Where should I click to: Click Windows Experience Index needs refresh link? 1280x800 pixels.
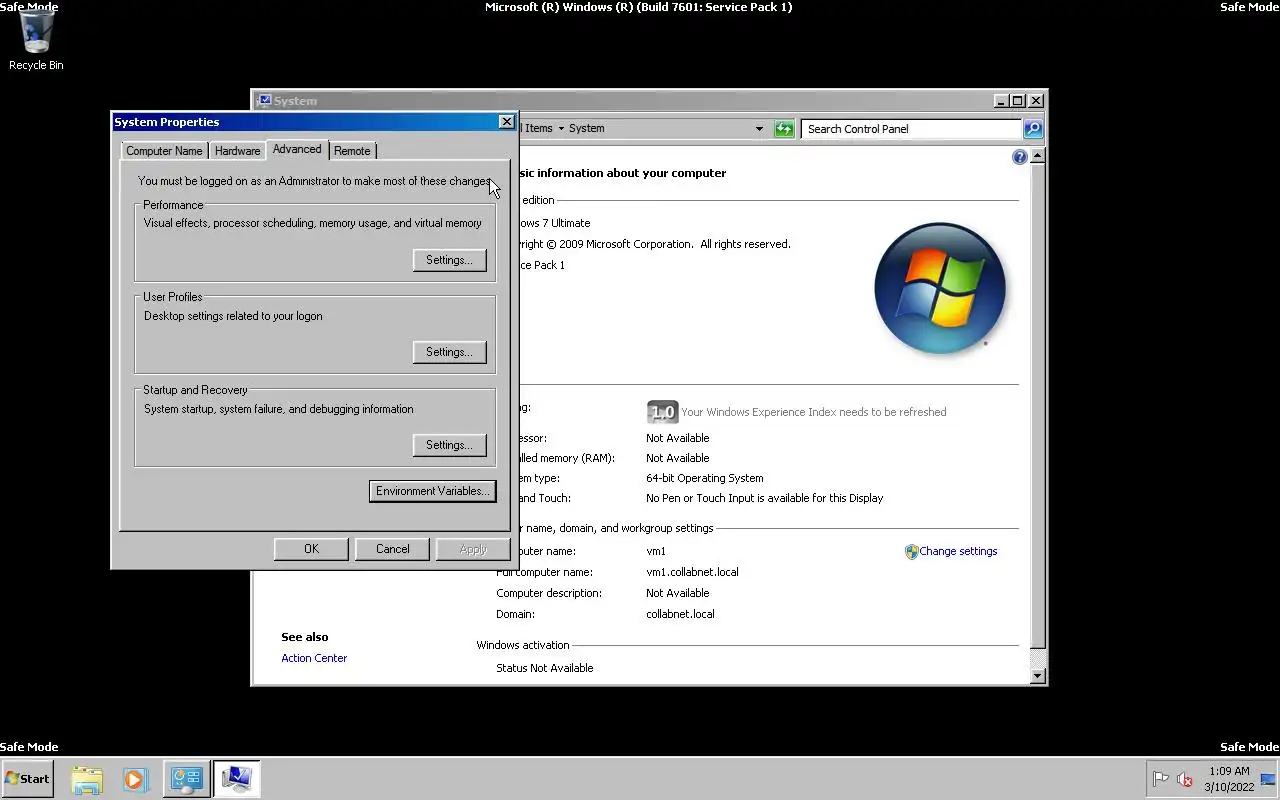813,412
